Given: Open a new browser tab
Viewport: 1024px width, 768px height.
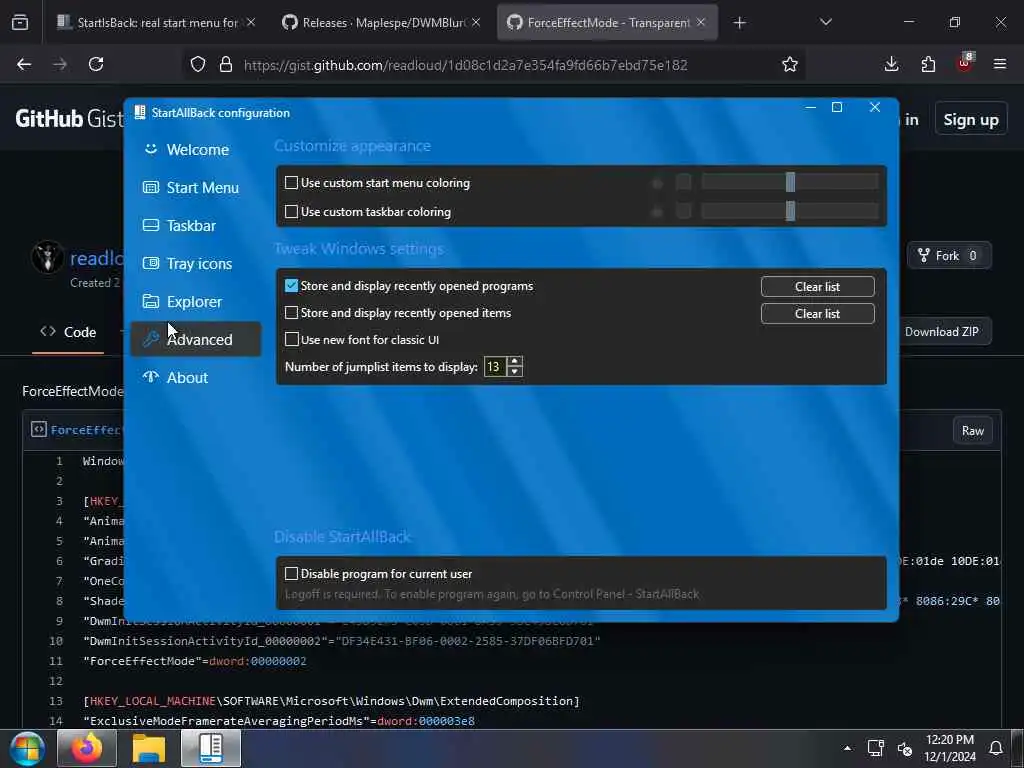Looking at the screenshot, I should point(739,23).
